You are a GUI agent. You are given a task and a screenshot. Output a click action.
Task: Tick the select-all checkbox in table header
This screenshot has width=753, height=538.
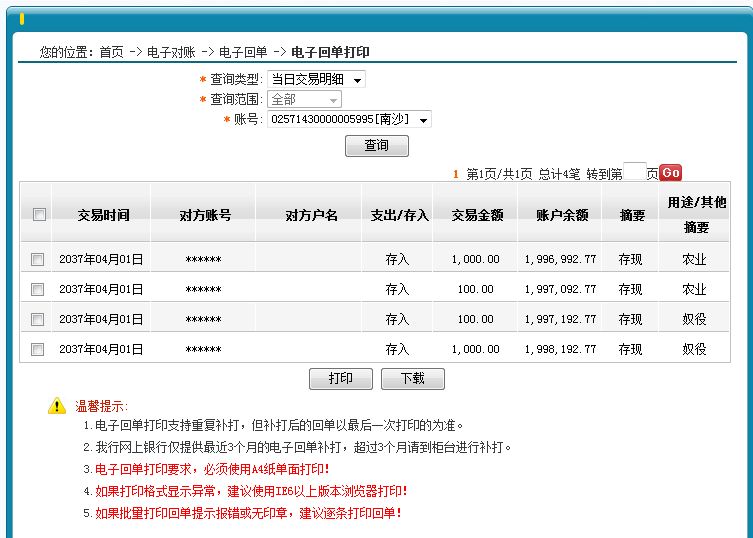(x=39, y=214)
